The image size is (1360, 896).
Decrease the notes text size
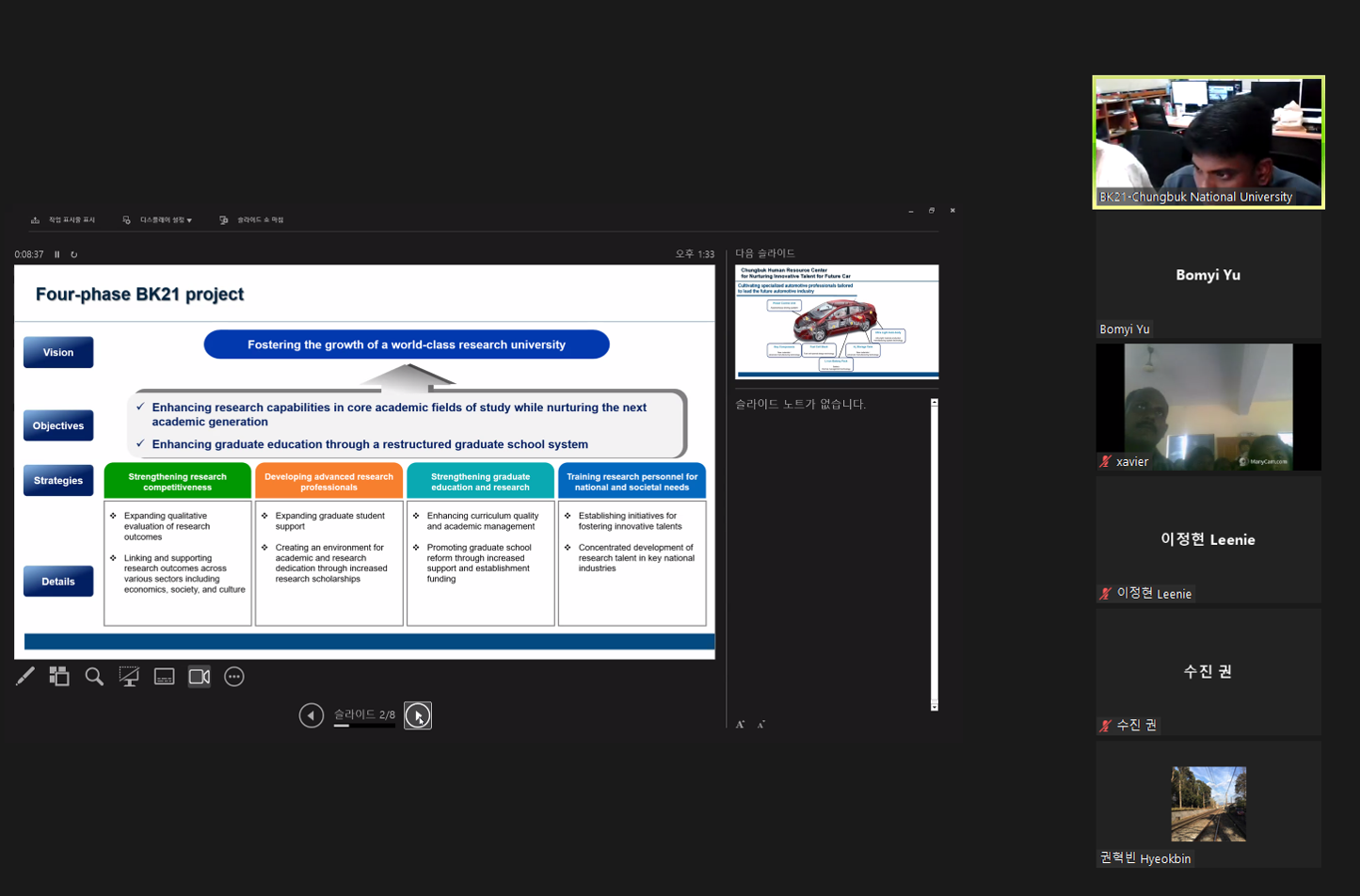click(x=760, y=724)
